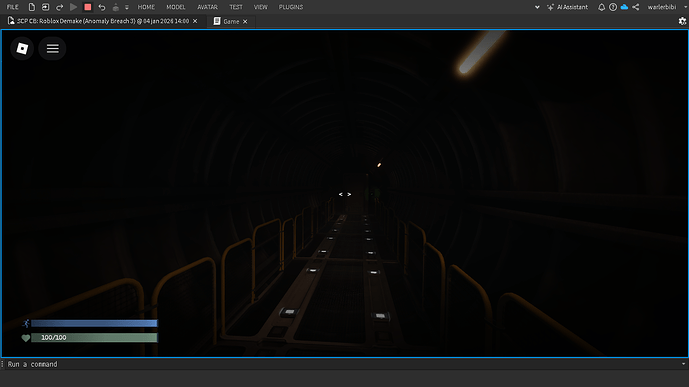This screenshot has height=387, width=689.
Task: Open the in-game hamburger menu
Action: pos(52,48)
